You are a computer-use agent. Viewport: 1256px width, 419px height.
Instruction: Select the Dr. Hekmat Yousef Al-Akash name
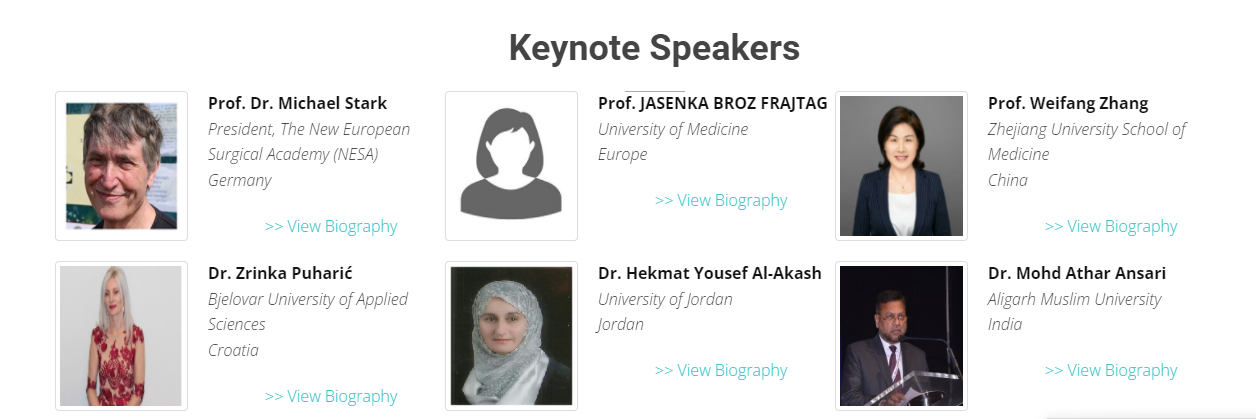click(709, 273)
